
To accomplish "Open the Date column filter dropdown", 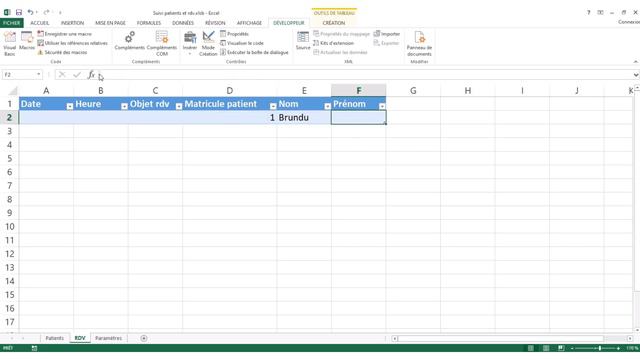I will pos(69,106).
